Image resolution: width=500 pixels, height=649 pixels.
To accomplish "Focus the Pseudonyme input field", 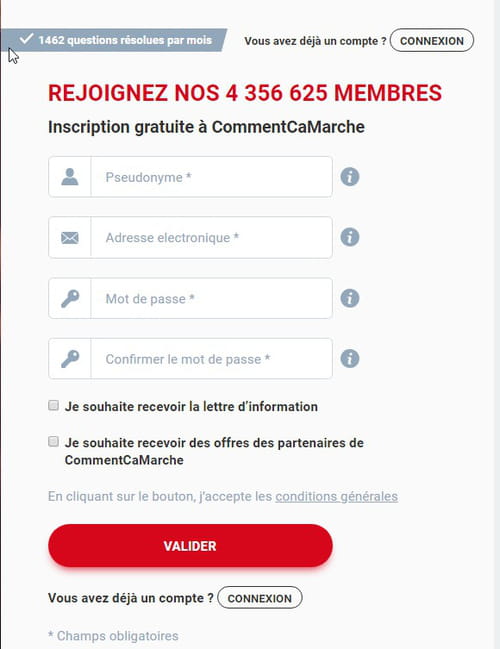I will (212, 177).
